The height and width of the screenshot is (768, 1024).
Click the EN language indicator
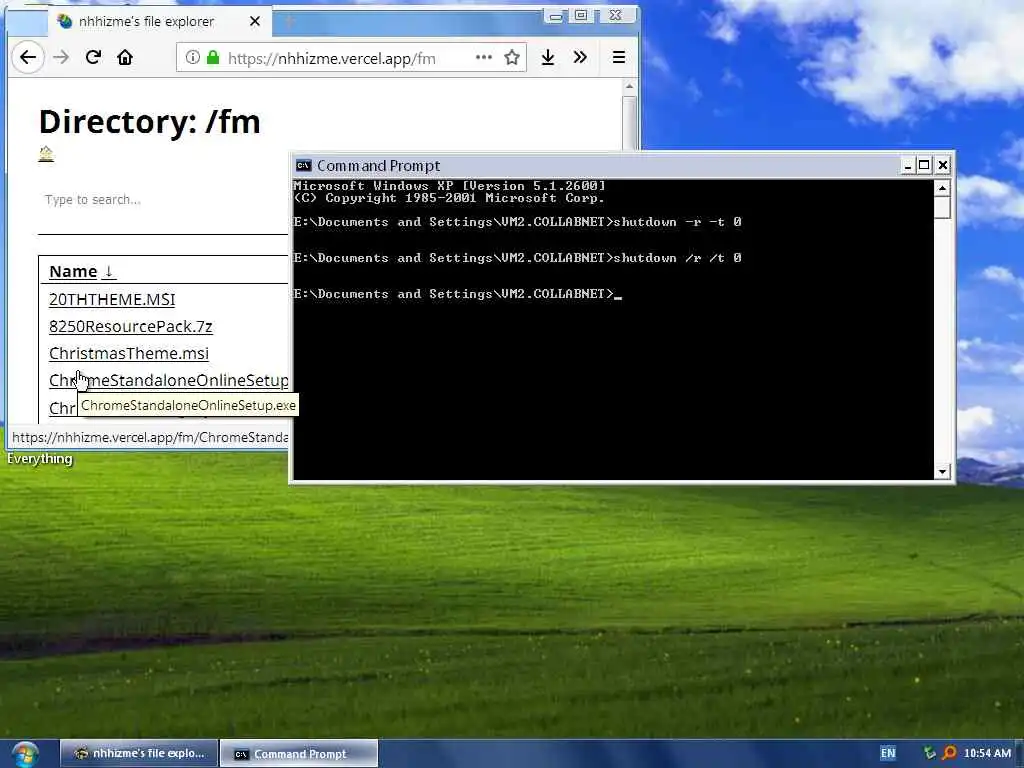coord(888,753)
